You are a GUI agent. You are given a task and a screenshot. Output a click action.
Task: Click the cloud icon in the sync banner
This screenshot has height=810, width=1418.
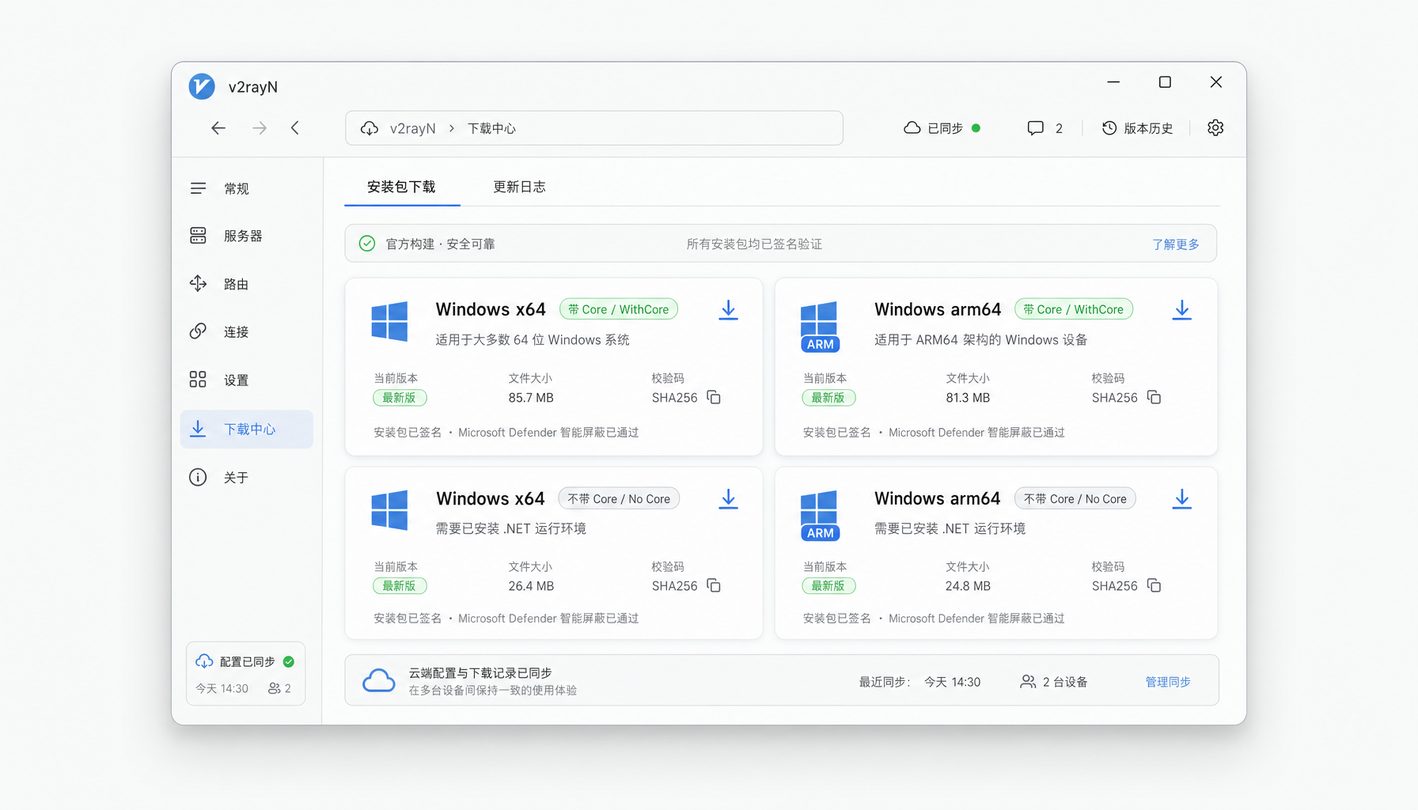tap(379, 681)
